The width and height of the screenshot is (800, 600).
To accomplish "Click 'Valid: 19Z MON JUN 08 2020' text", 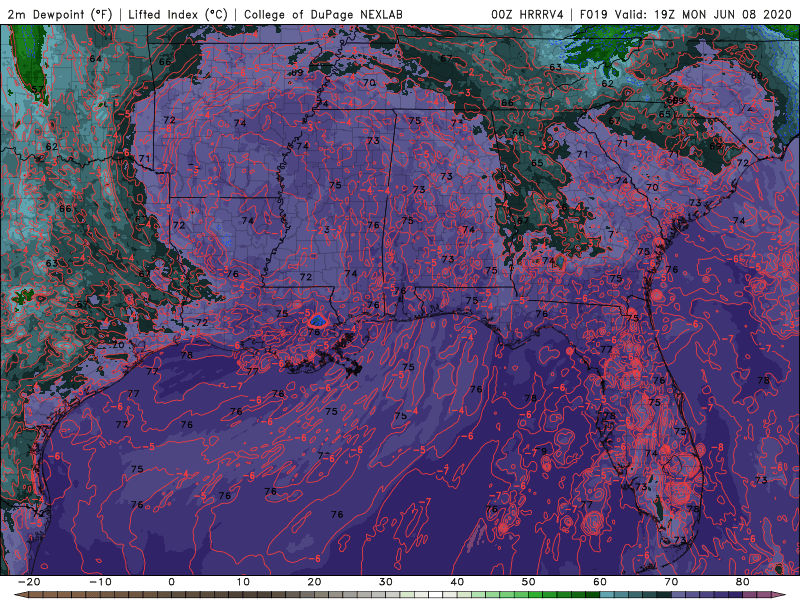I will tap(704, 14).
